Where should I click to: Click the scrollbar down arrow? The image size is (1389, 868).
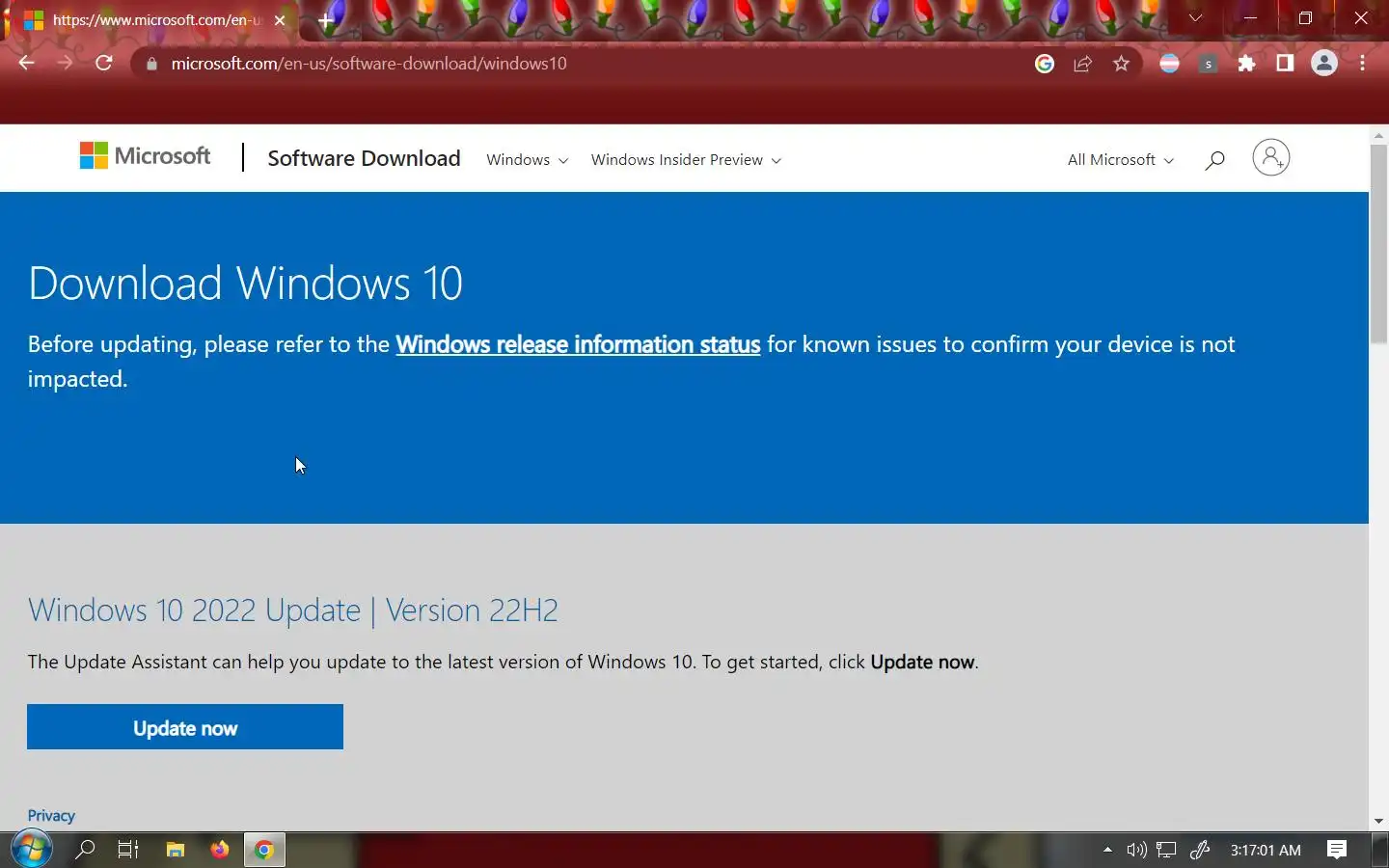(x=1378, y=821)
